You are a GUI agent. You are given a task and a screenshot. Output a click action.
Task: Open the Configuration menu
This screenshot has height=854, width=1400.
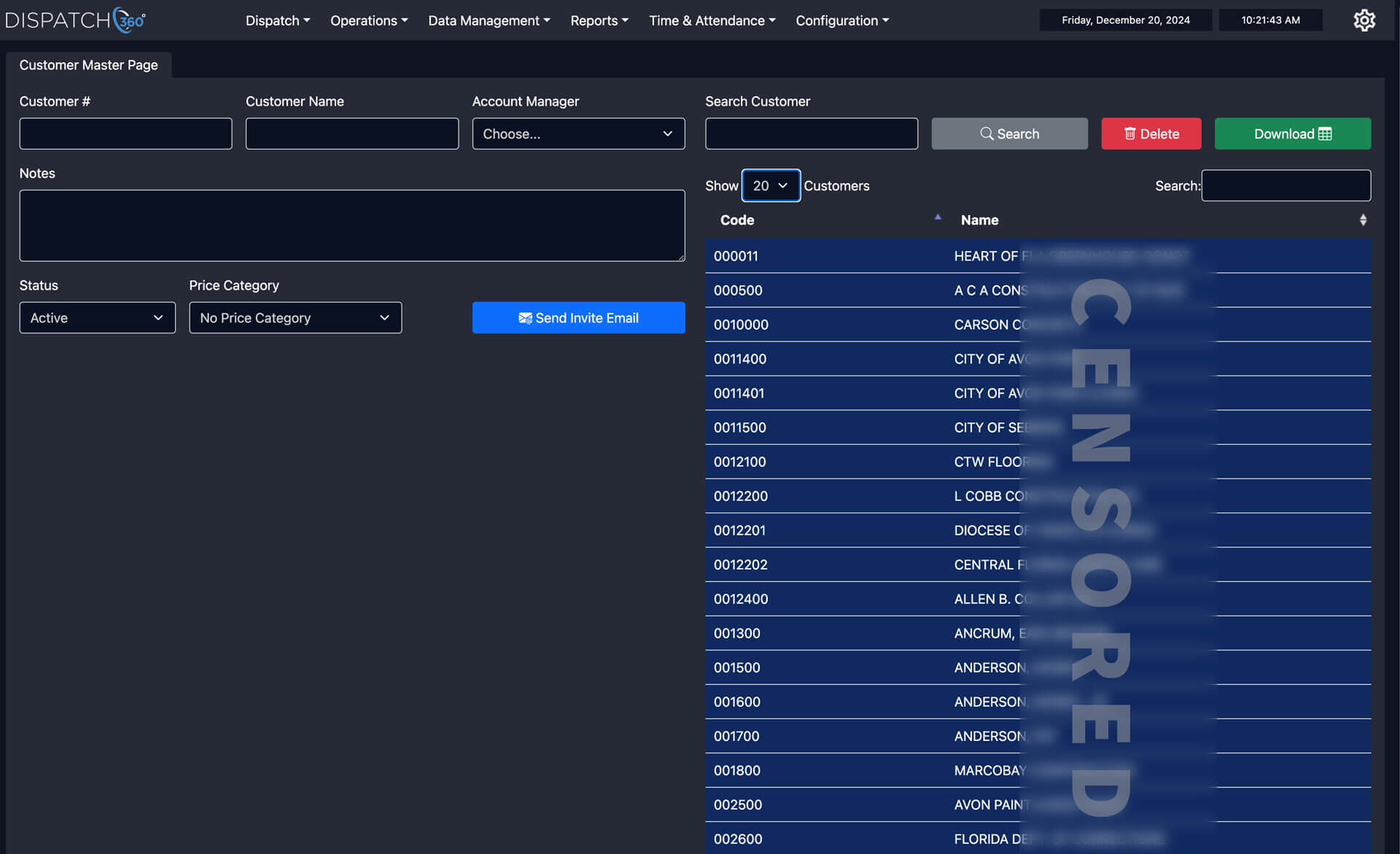point(842,20)
